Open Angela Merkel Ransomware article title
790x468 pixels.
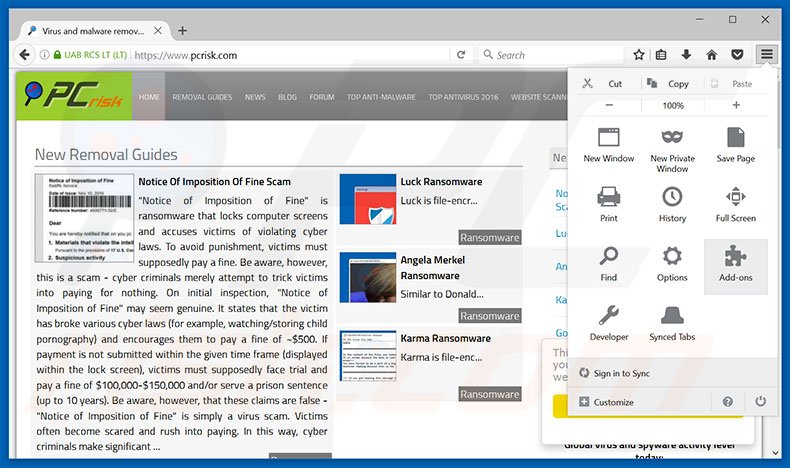pyautogui.click(x=432, y=268)
